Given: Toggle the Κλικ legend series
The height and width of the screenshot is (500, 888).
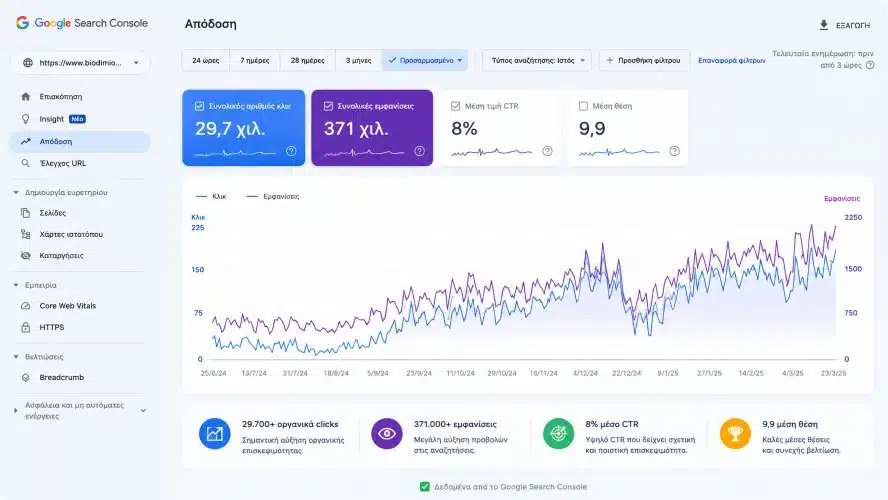Looking at the screenshot, I should tap(211, 196).
